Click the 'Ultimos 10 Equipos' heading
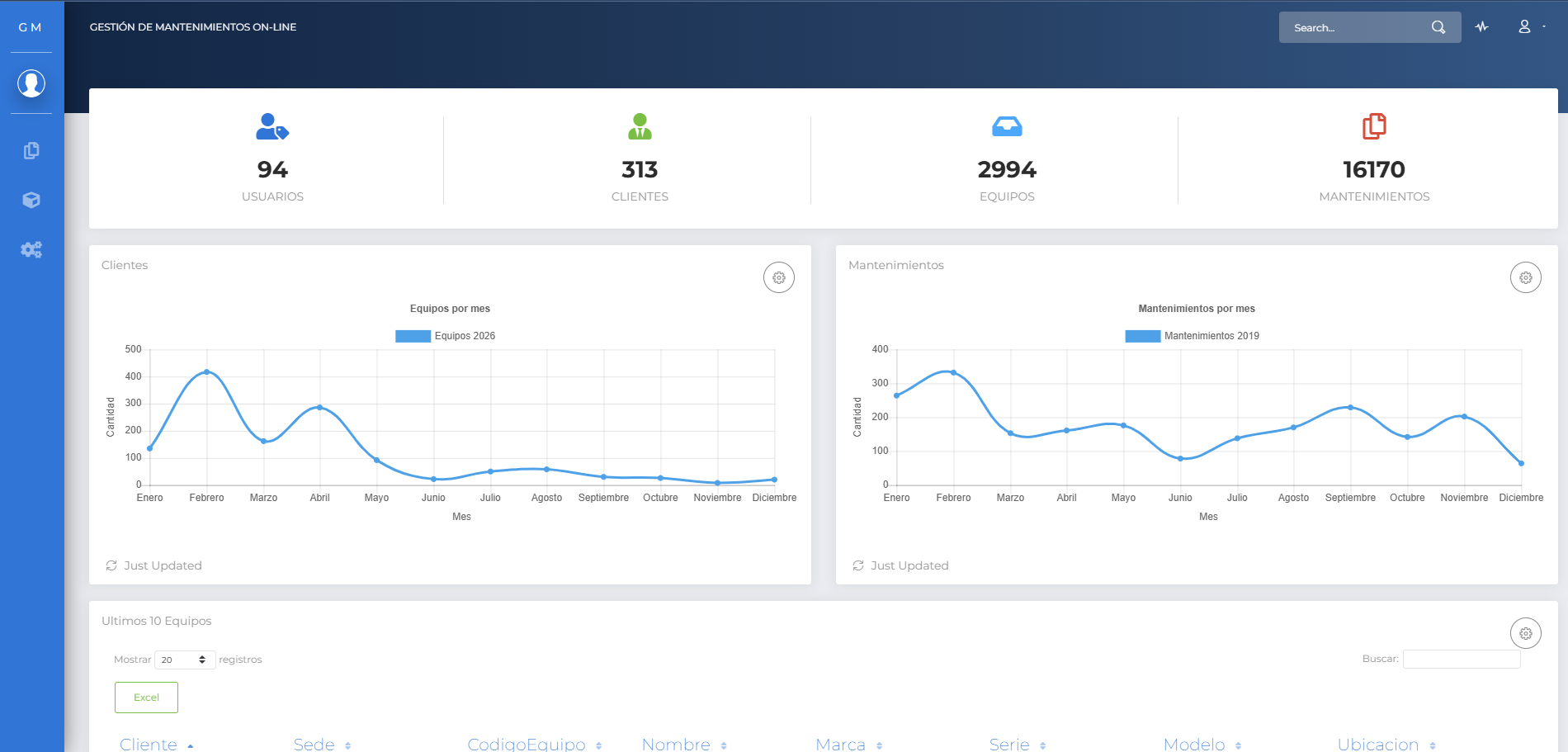The height and width of the screenshot is (752, 1568). pyautogui.click(x=157, y=621)
